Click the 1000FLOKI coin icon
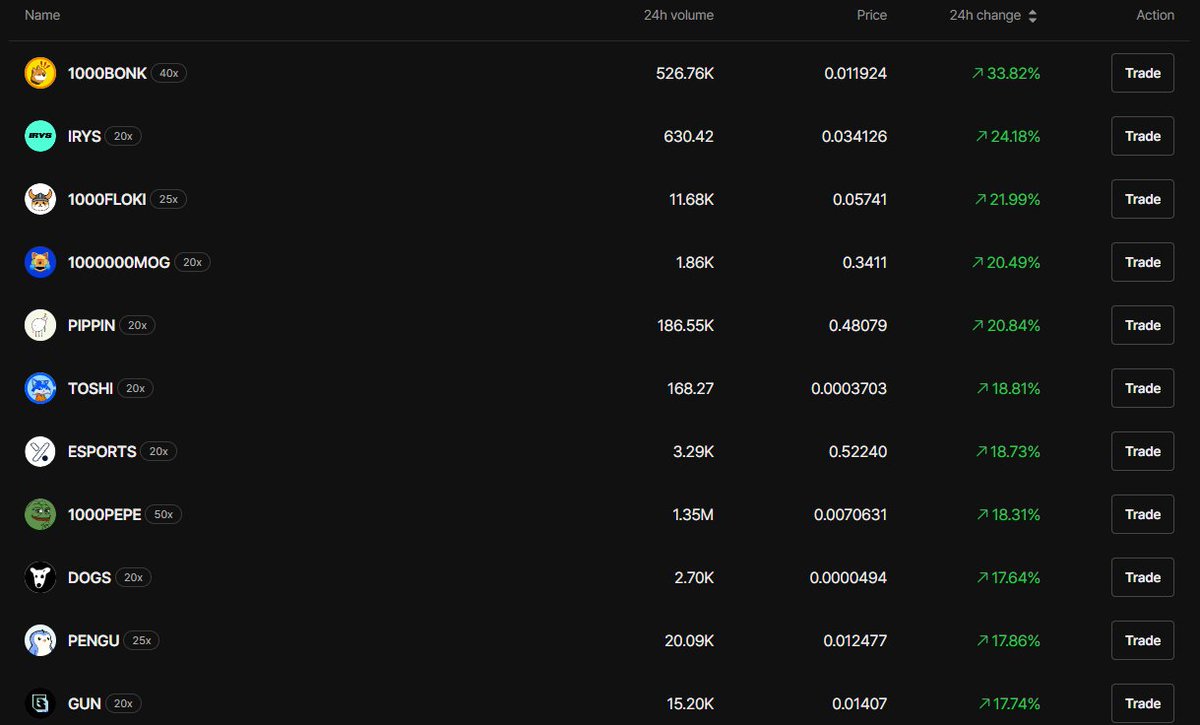The height and width of the screenshot is (725, 1200). click(x=40, y=199)
